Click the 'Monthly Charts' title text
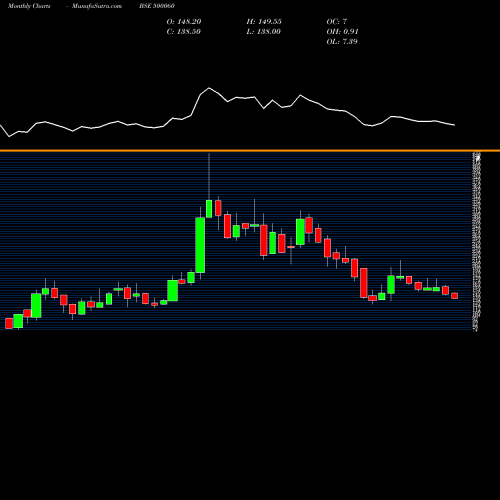 [x=29, y=6]
